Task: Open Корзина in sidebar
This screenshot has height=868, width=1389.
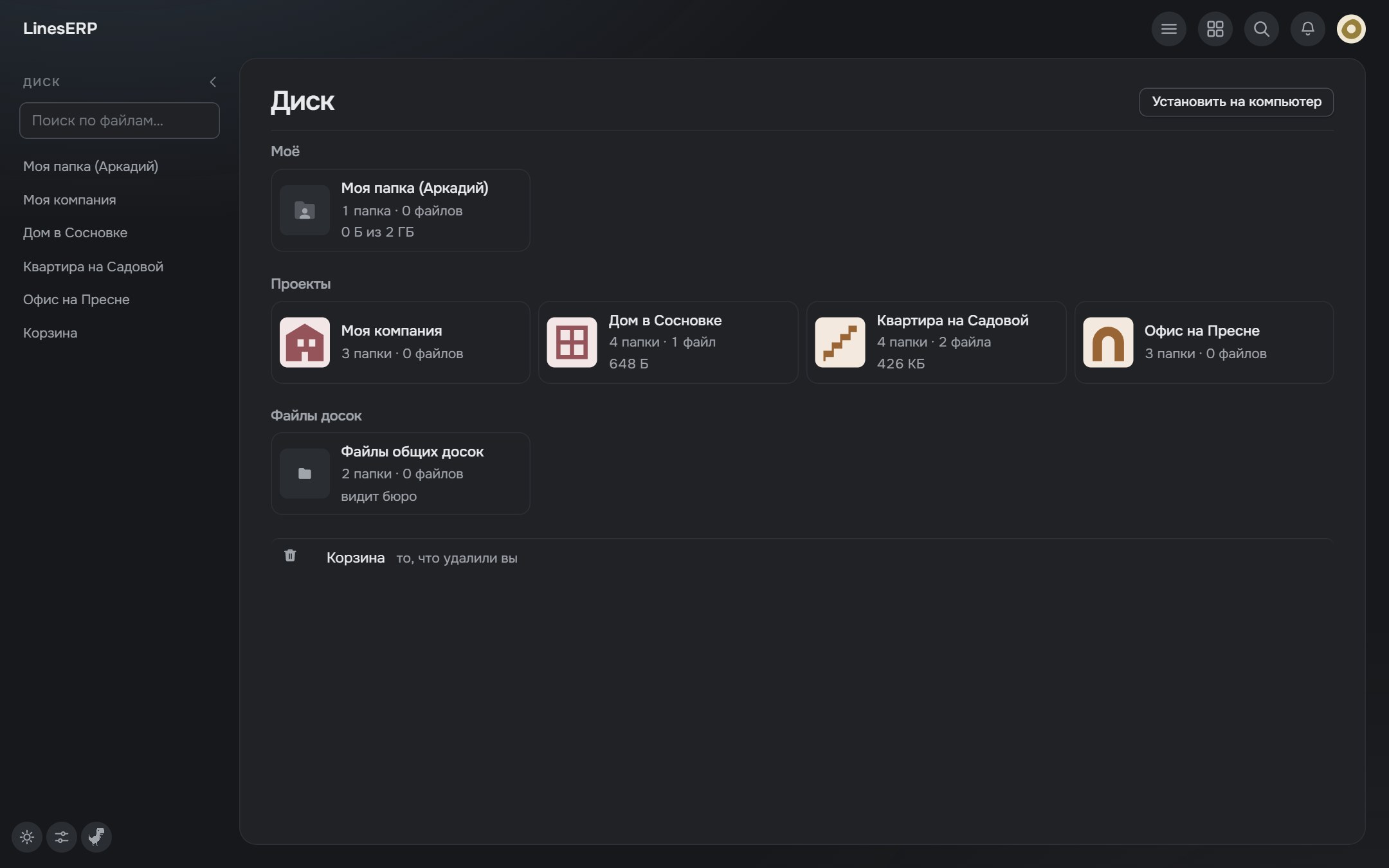Action: pos(50,333)
